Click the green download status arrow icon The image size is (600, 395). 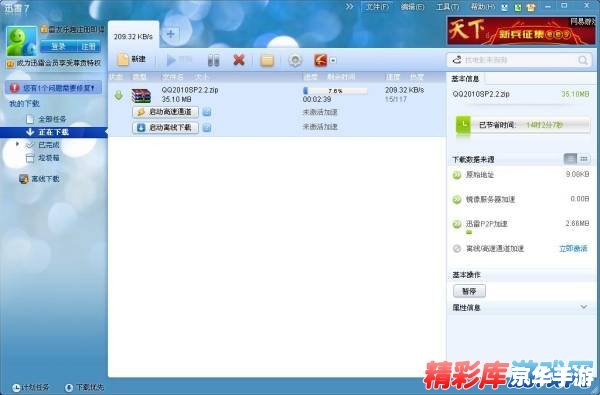click(x=119, y=95)
